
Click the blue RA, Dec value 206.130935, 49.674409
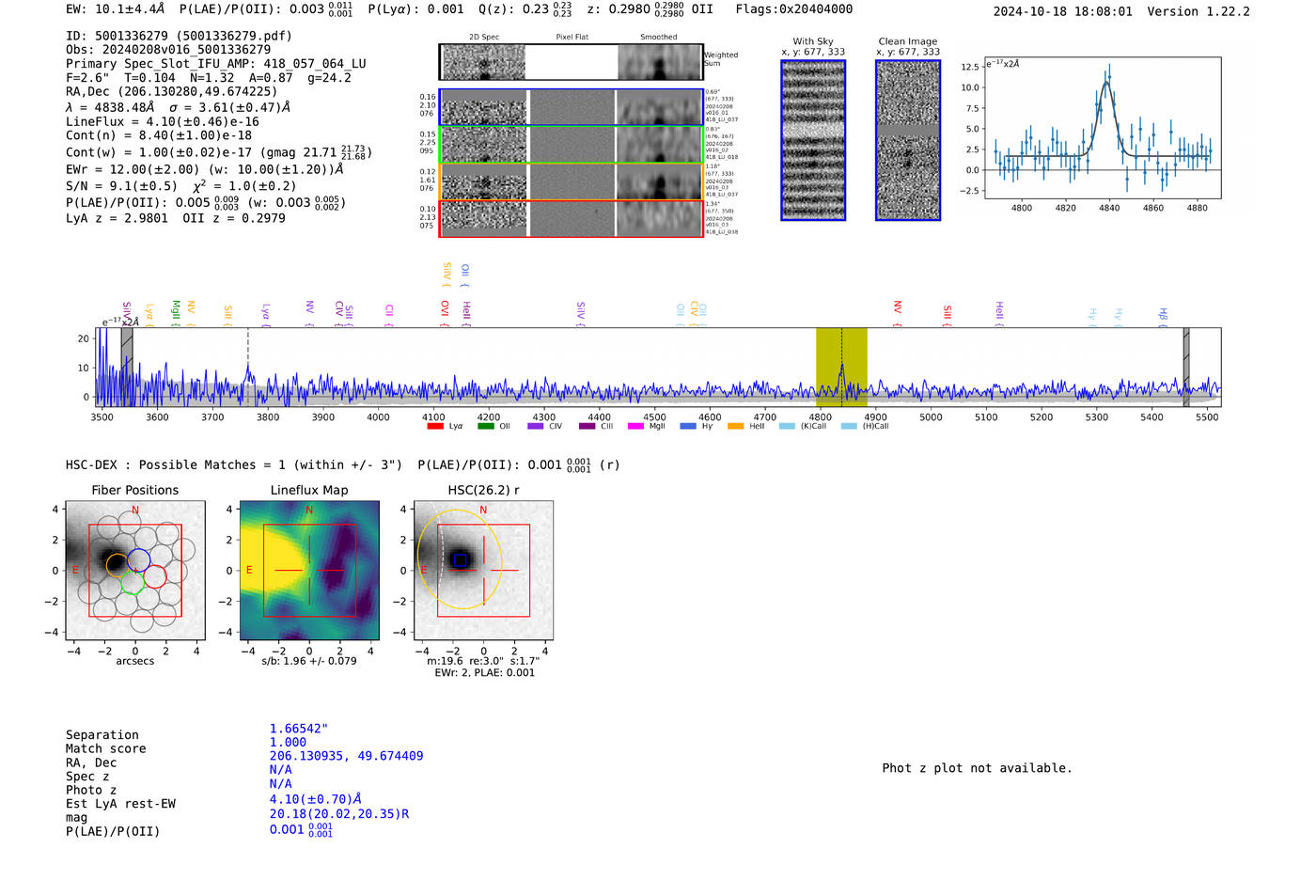pyautogui.click(x=346, y=756)
